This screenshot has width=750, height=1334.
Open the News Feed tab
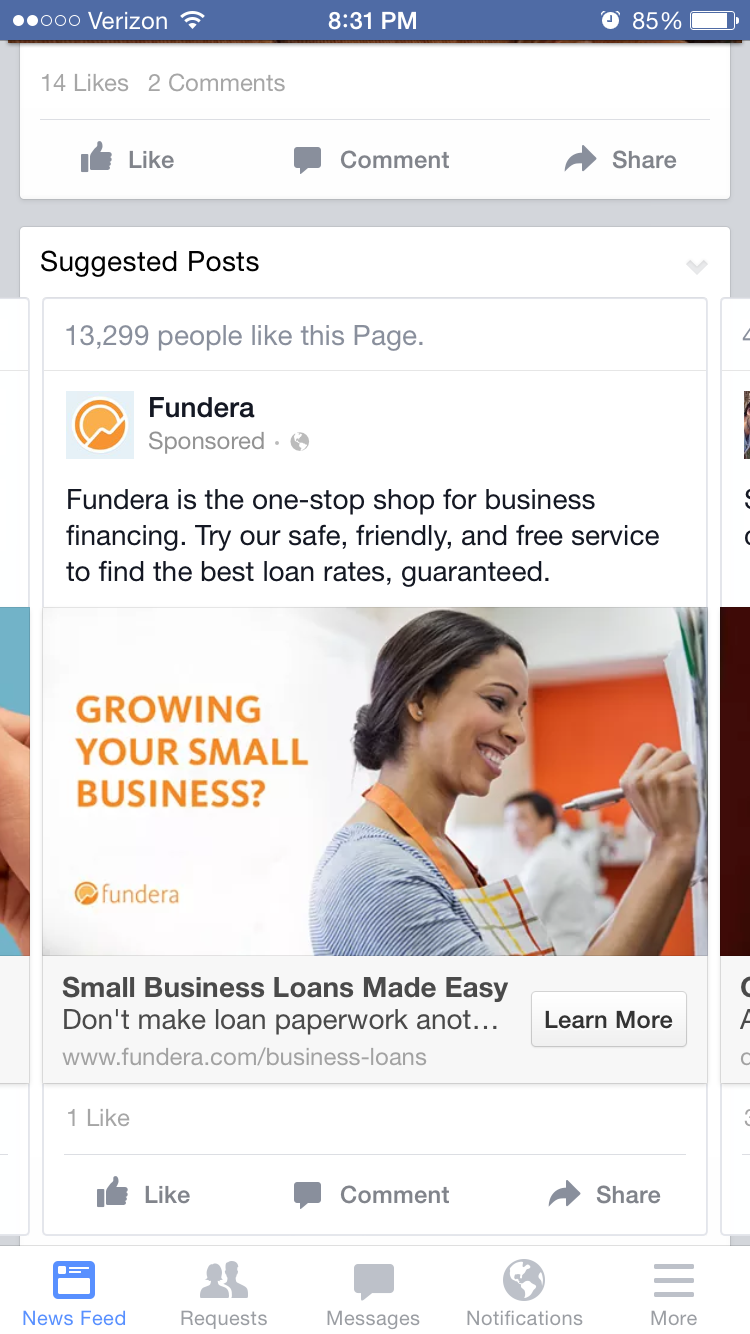[x=74, y=1293]
